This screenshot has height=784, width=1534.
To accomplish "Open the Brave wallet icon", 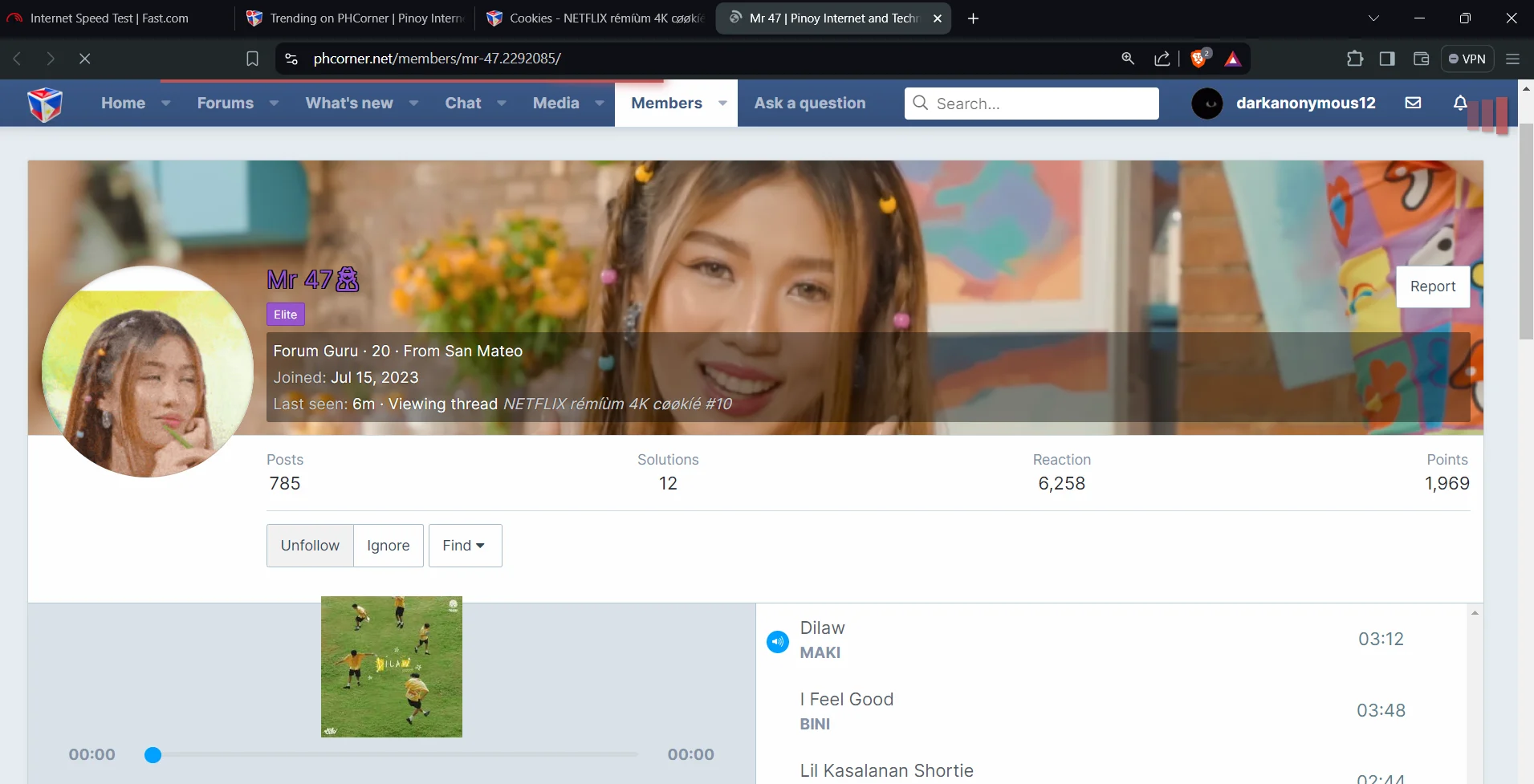I will click(1421, 59).
